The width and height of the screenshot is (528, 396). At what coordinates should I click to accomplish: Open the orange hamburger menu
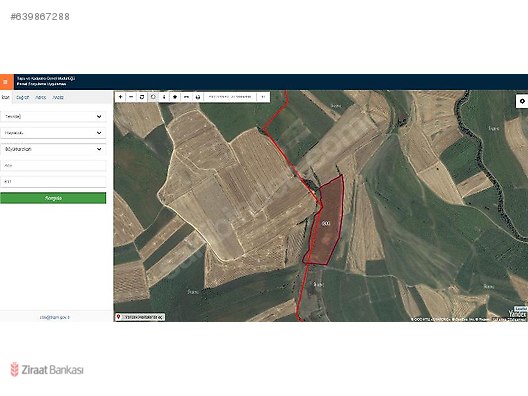tap(6, 82)
